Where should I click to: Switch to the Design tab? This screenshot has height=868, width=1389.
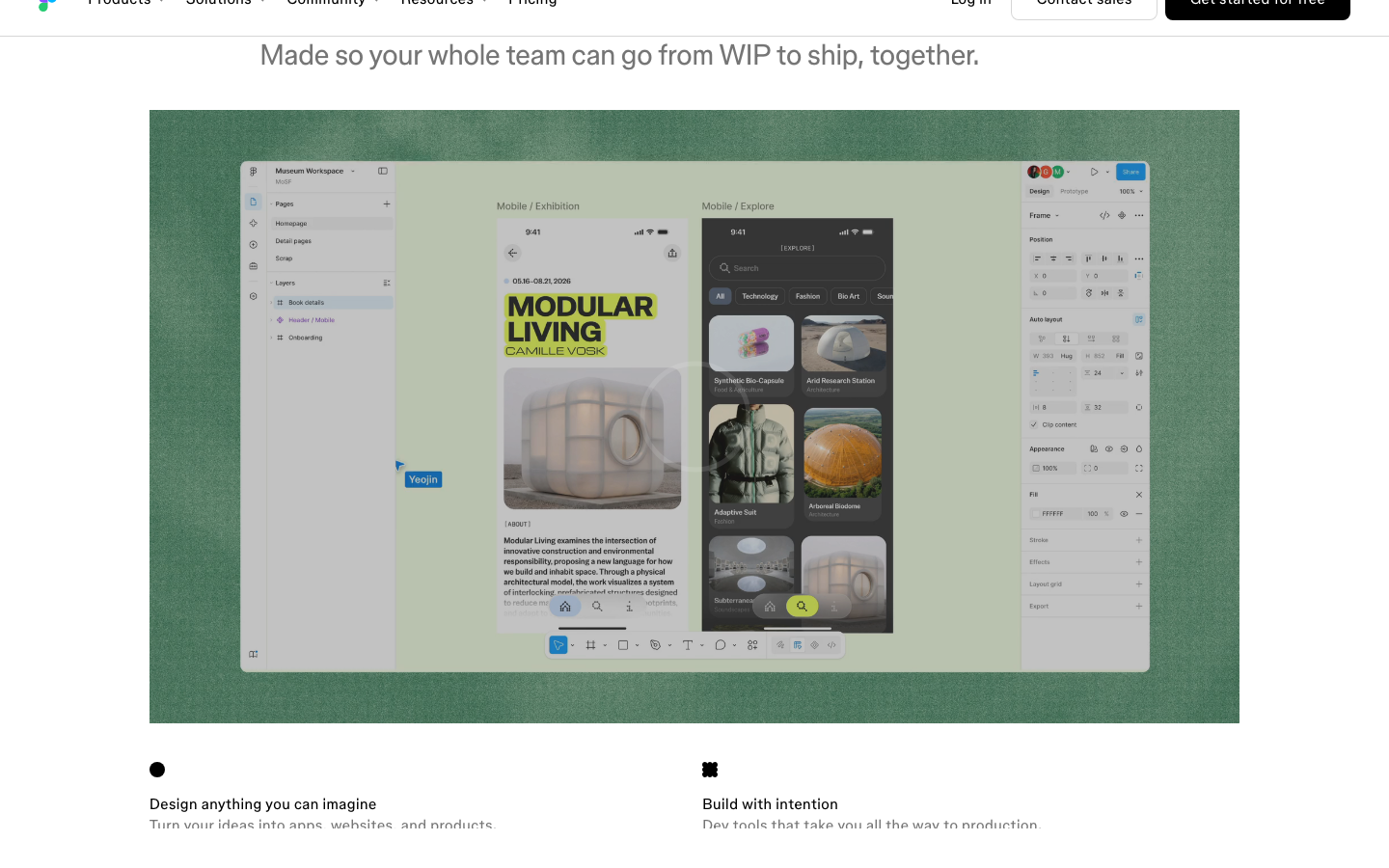point(1039,191)
